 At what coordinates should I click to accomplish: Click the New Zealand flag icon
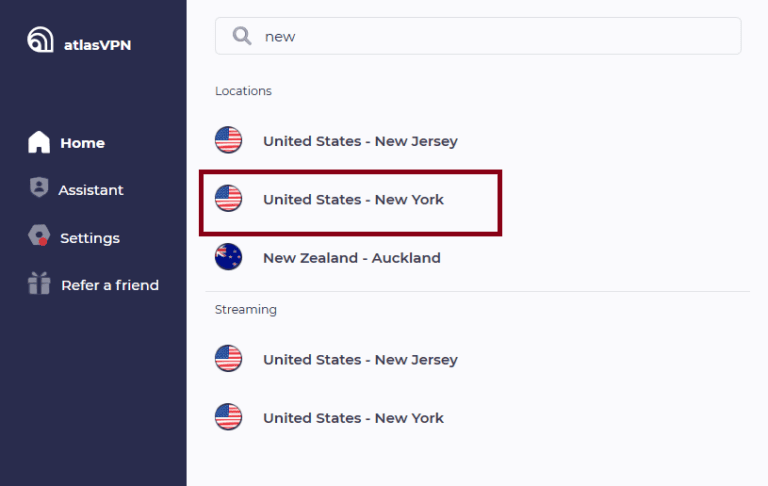click(229, 257)
